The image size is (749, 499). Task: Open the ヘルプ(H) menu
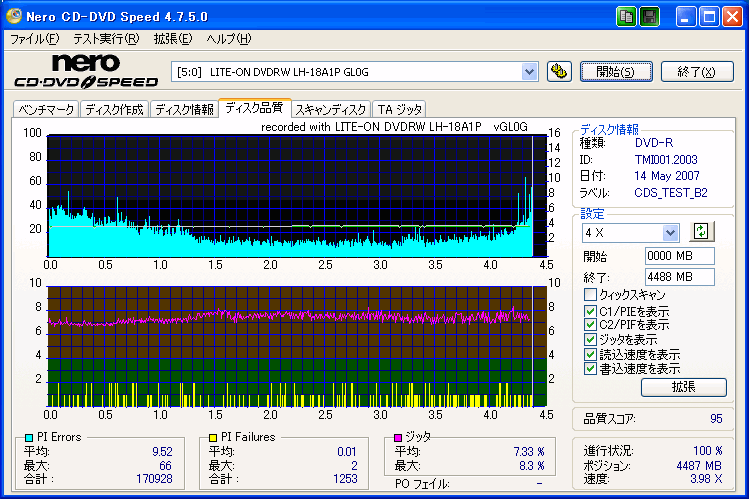click(228, 39)
